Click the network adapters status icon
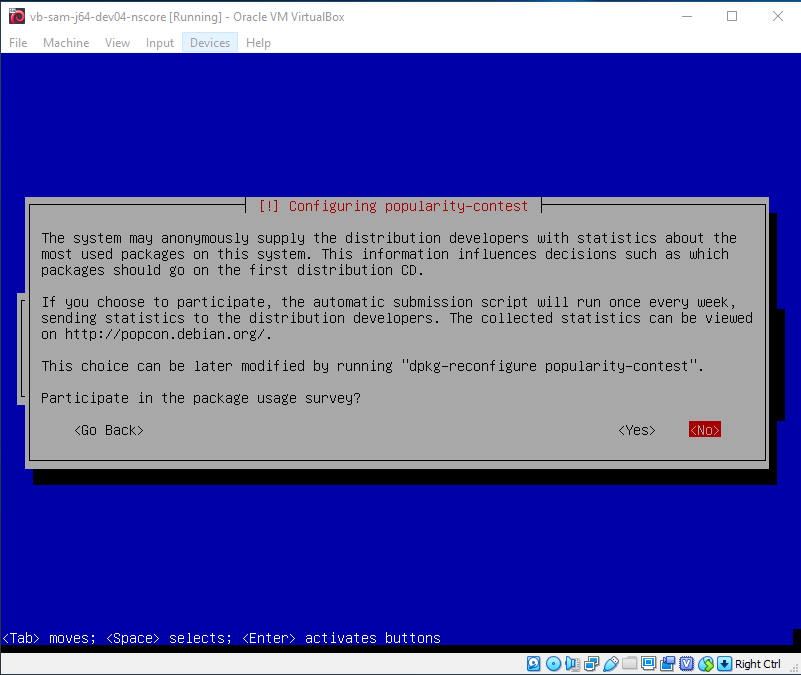Viewport: 801px width, 675px height. pyautogui.click(x=589, y=663)
